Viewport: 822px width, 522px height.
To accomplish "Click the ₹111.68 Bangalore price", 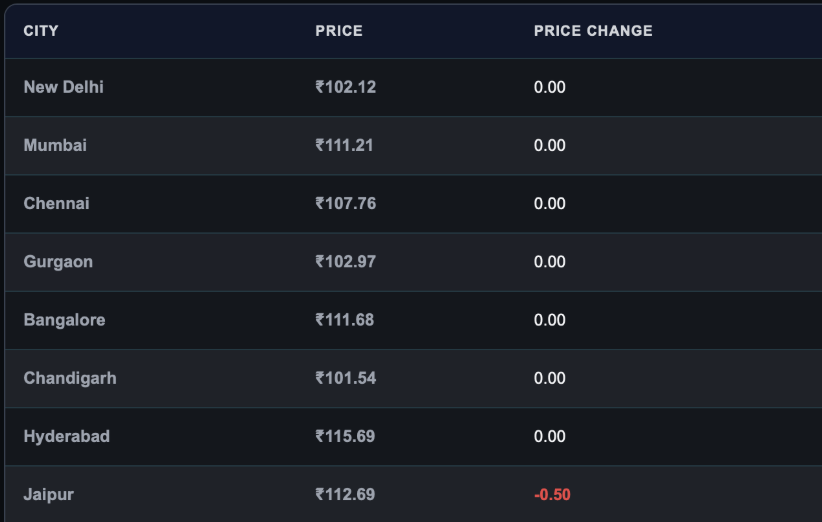I will [x=344, y=320].
